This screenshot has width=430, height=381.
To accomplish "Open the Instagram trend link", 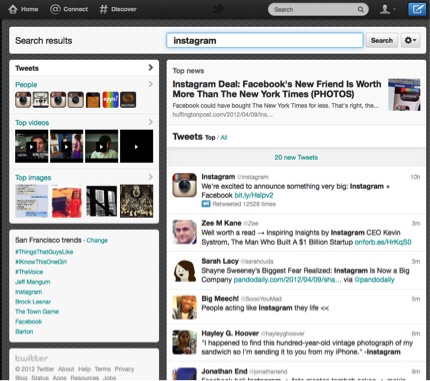I will (29, 292).
